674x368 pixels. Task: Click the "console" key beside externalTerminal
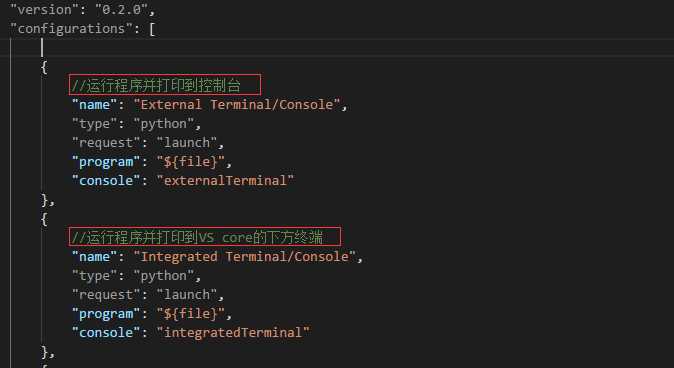[106, 181]
